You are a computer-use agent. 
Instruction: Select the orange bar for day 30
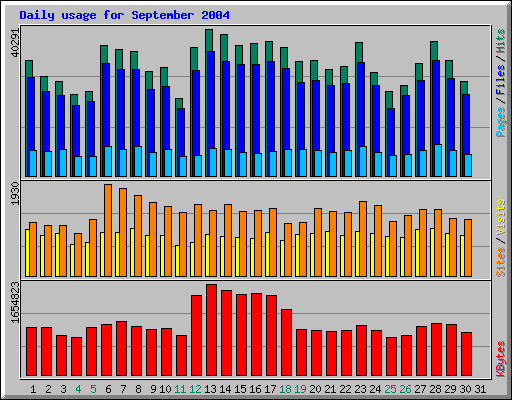point(468,248)
